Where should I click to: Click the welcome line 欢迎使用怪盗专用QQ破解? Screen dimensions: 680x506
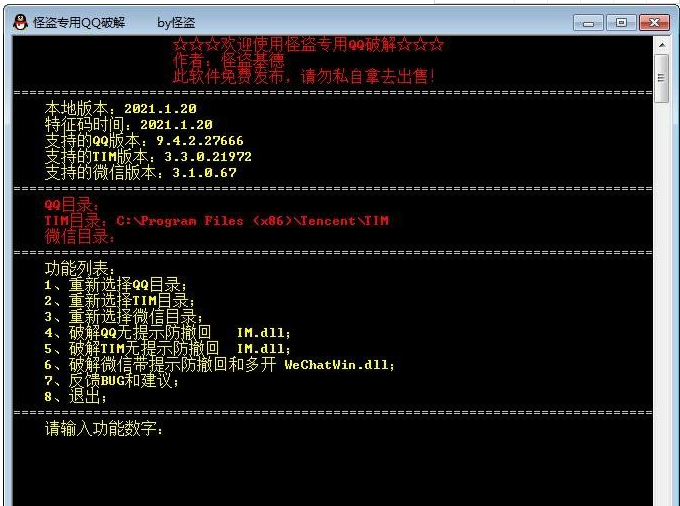(308, 44)
